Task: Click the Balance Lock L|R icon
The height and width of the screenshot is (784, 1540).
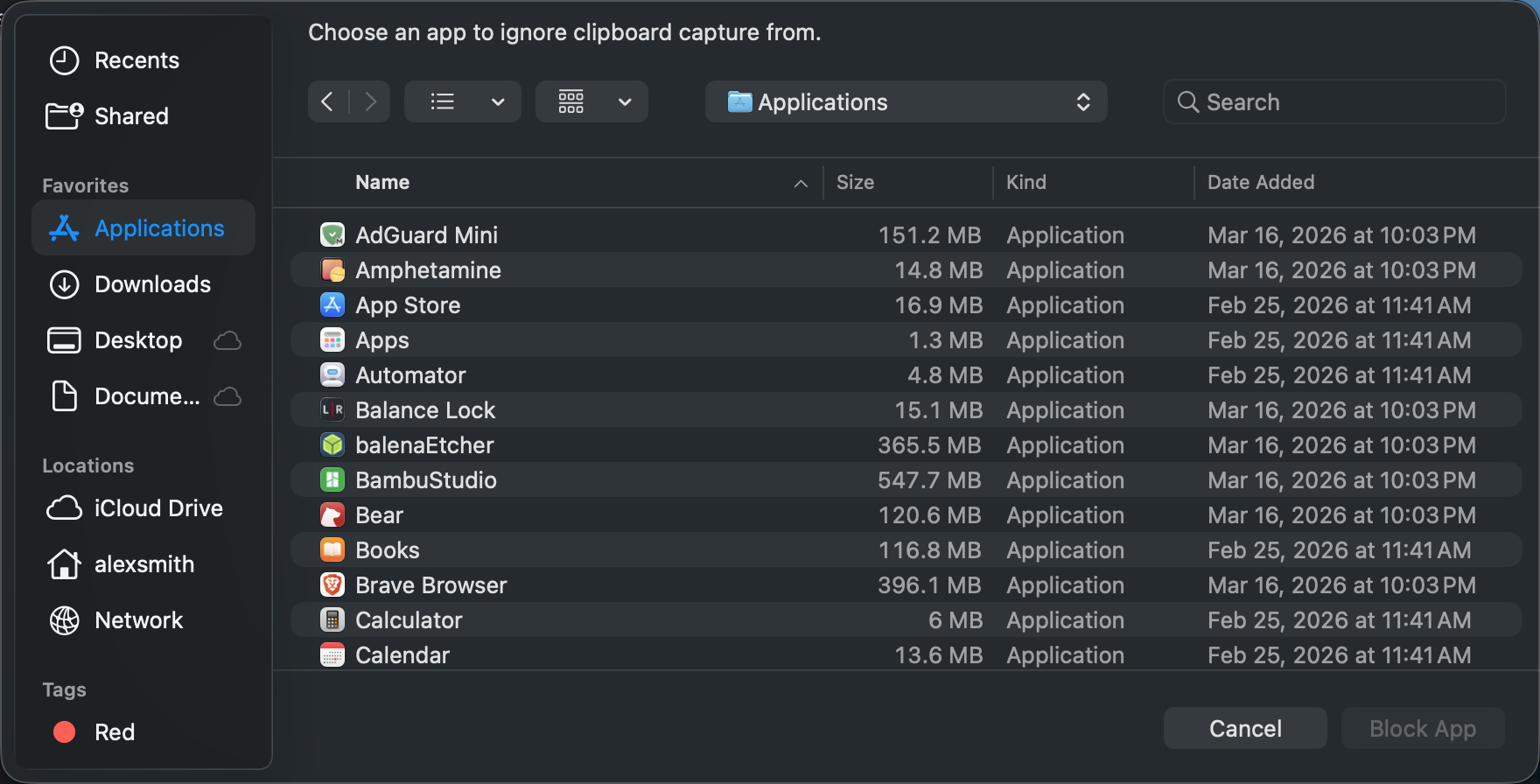Action: [x=332, y=409]
